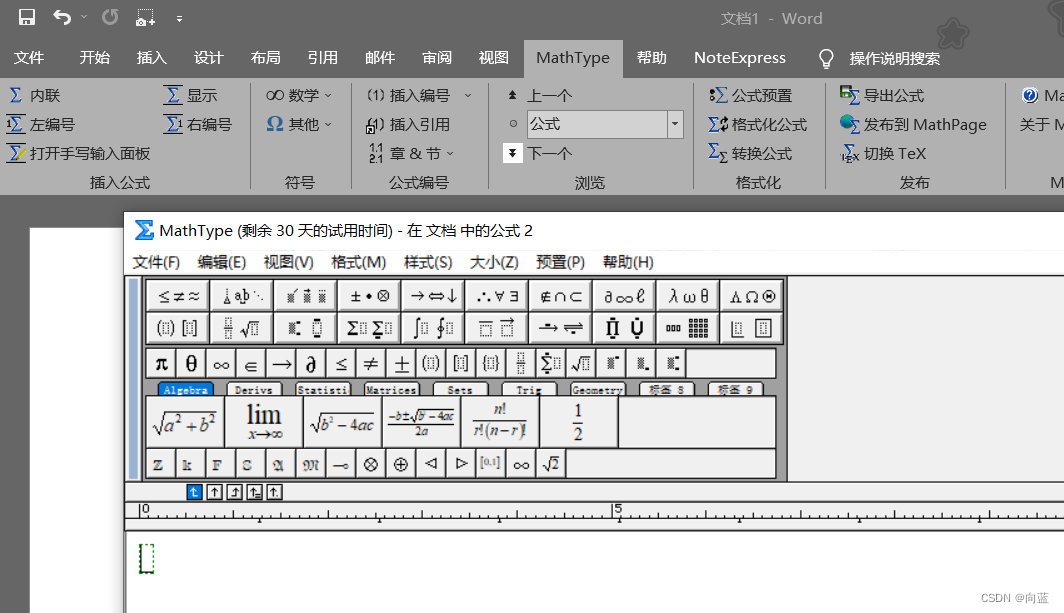Select the Derivs tab
This screenshot has width=1064, height=613.
(x=254, y=390)
